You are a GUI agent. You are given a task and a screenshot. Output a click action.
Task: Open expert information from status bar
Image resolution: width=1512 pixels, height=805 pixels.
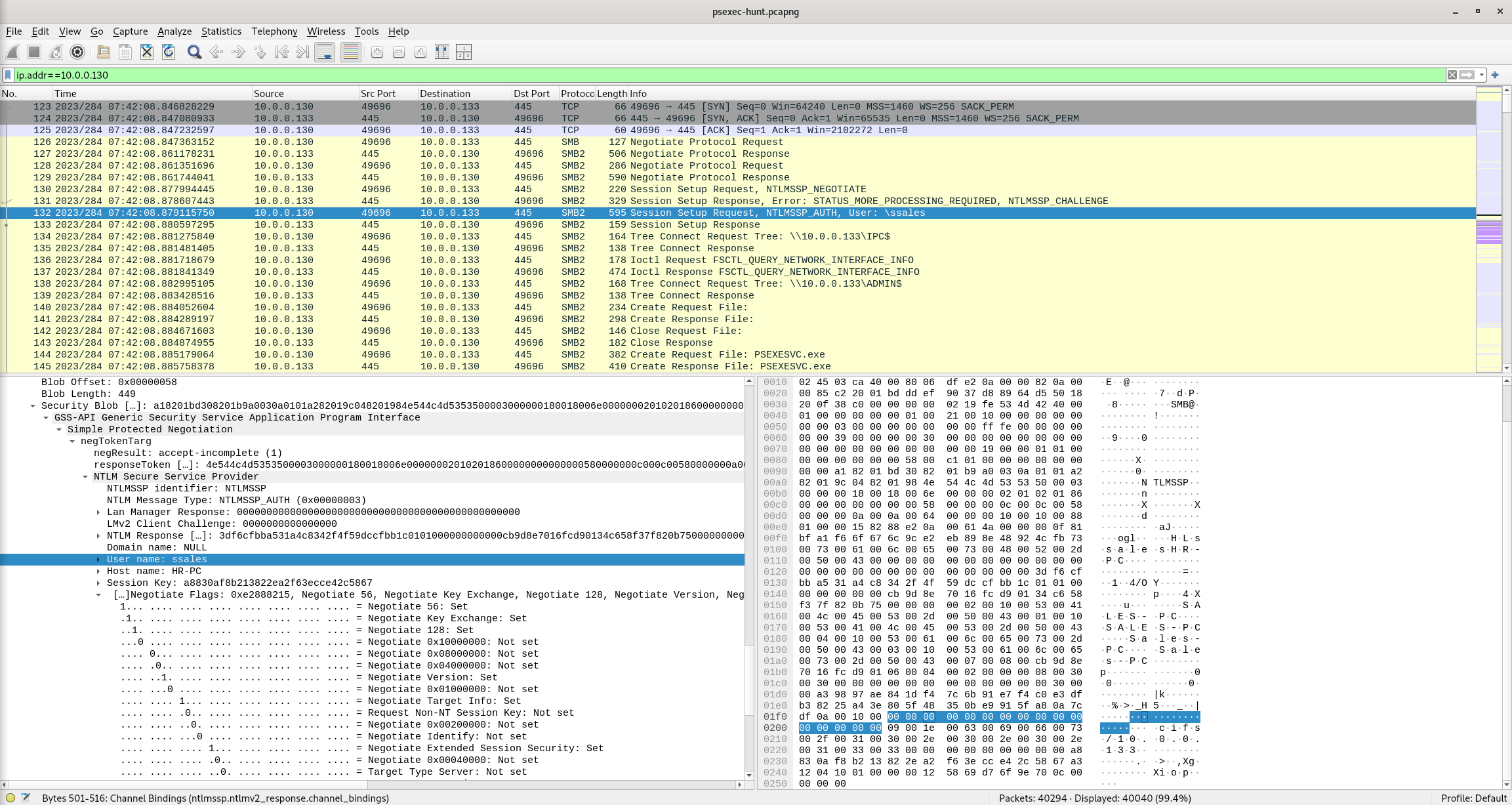pyautogui.click(x=10, y=798)
